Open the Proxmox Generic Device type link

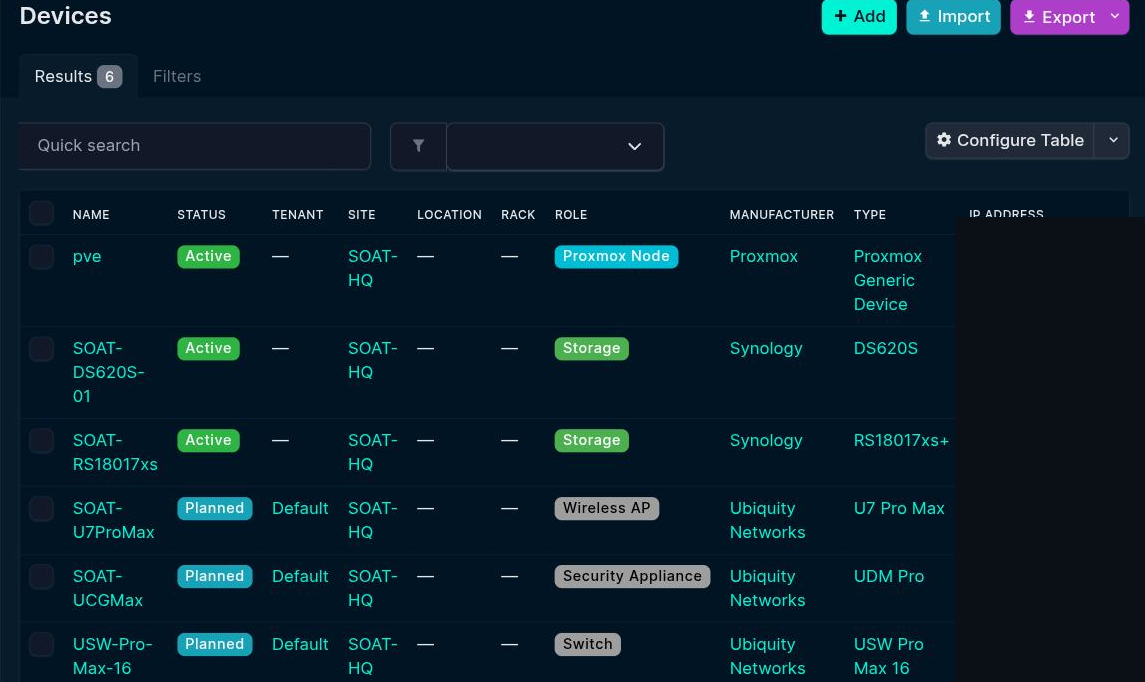click(x=887, y=280)
